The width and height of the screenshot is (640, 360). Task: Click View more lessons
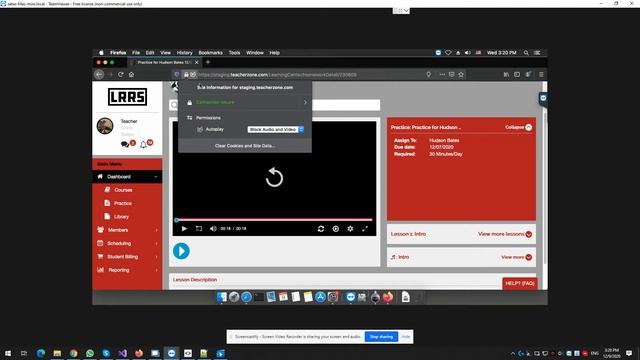click(x=504, y=234)
